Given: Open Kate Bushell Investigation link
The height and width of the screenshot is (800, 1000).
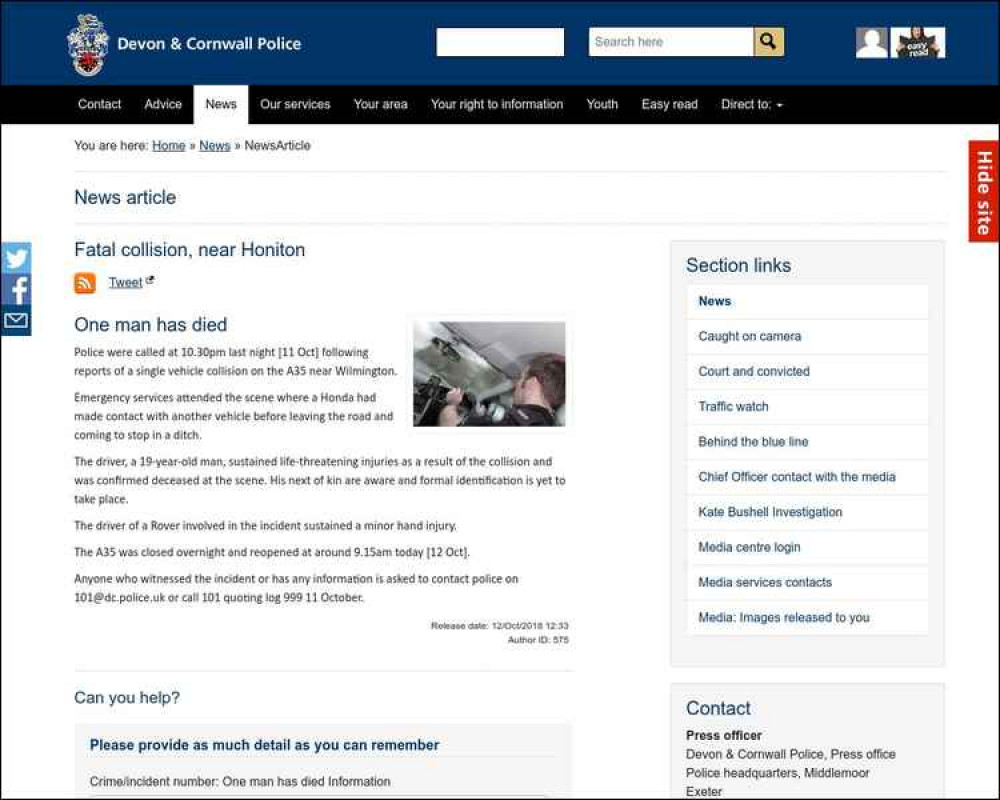Looking at the screenshot, I should tap(807, 512).
